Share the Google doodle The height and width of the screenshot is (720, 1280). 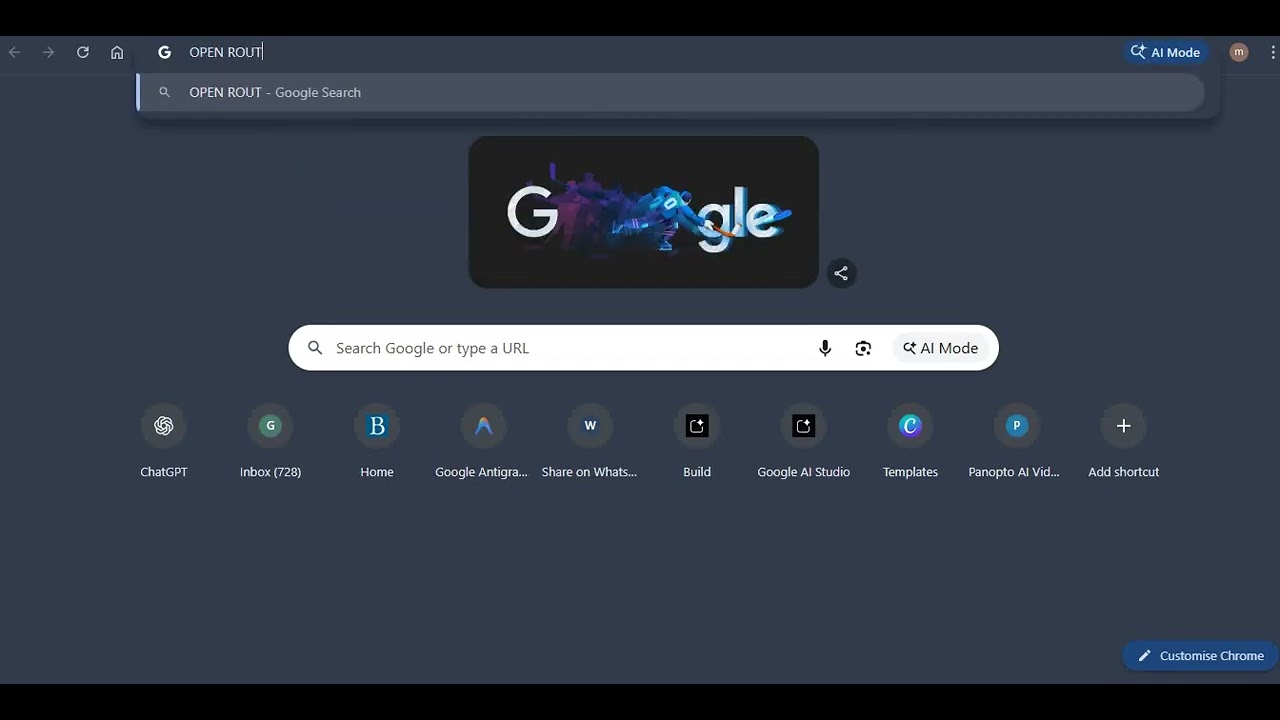tap(841, 273)
